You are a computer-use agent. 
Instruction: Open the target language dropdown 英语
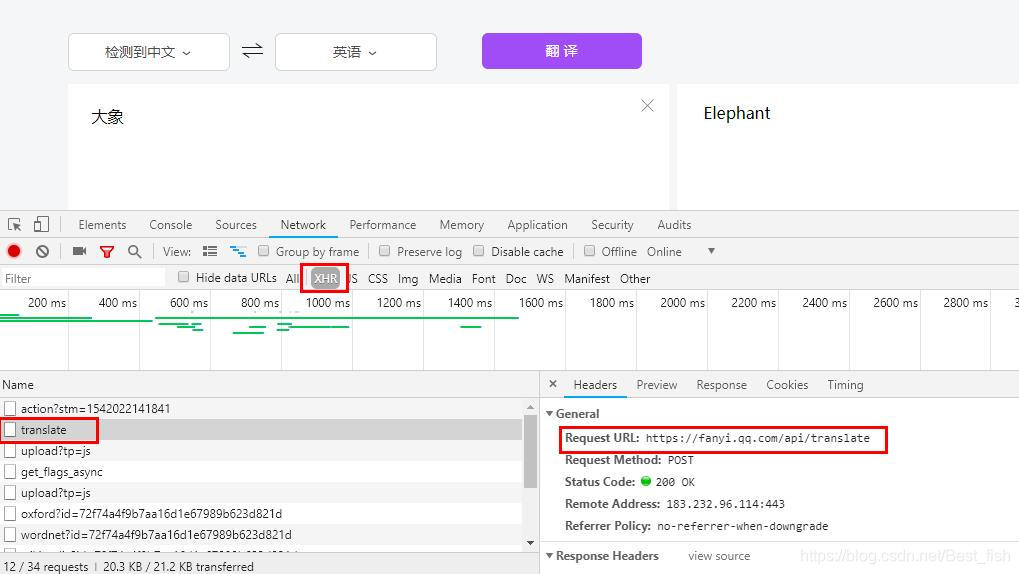pos(355,52)
